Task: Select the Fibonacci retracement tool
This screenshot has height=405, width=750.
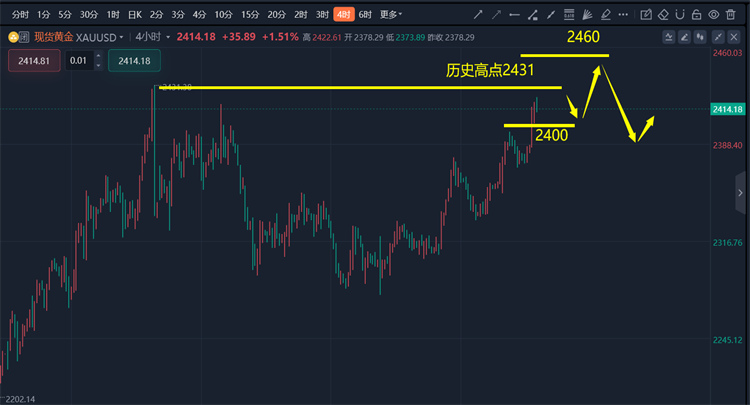Action: click(x=569, y=15)
